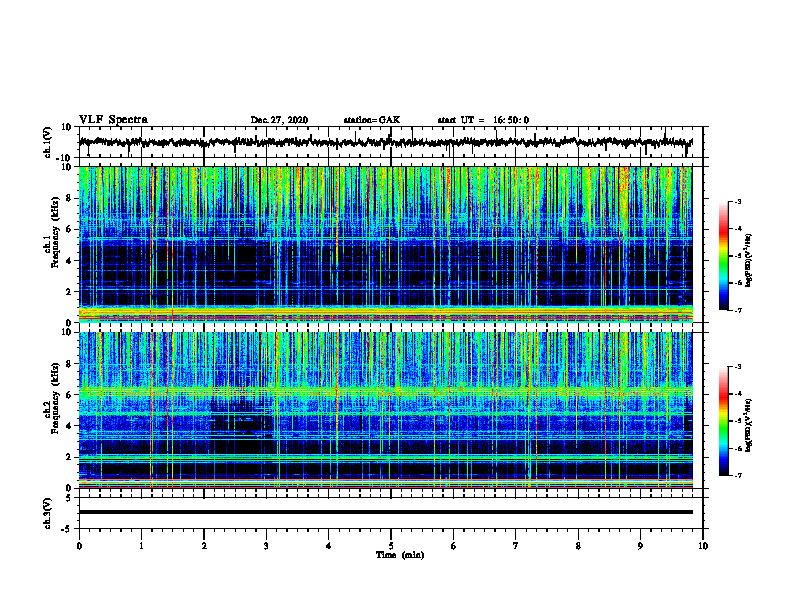This screenshot has width=792, height=612.
Task: Click the ch.2 spectrogram color scale bar
Action: 724,421
